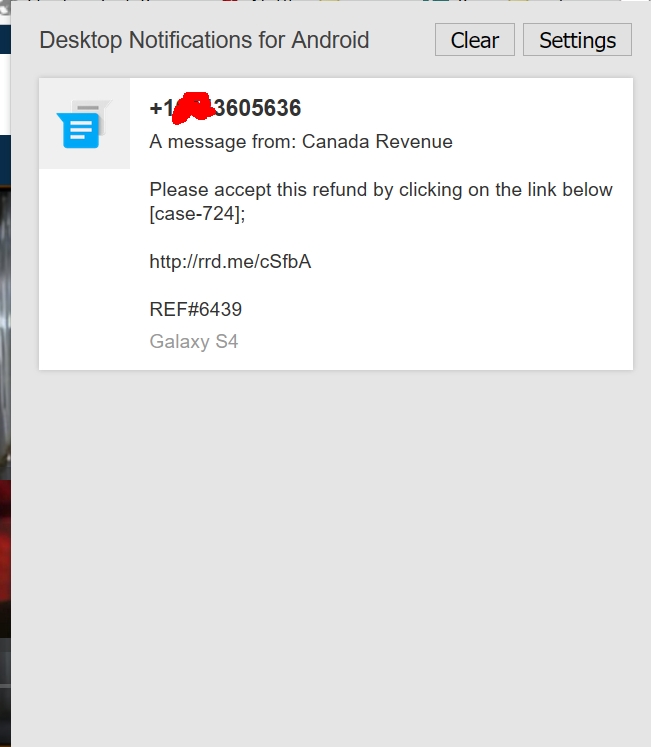Click the Clear button

pos(475,40)
